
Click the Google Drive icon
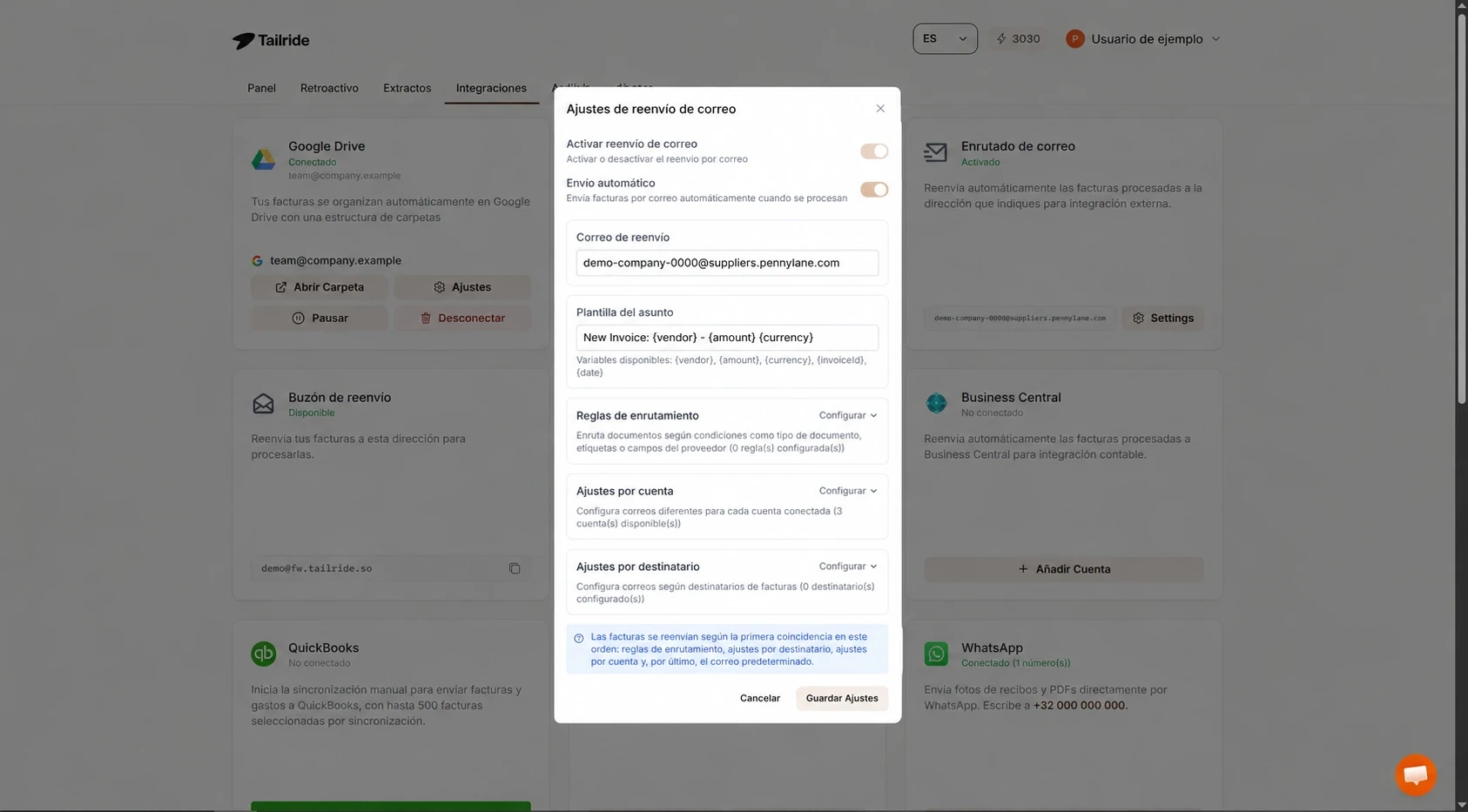click(263, 159)
